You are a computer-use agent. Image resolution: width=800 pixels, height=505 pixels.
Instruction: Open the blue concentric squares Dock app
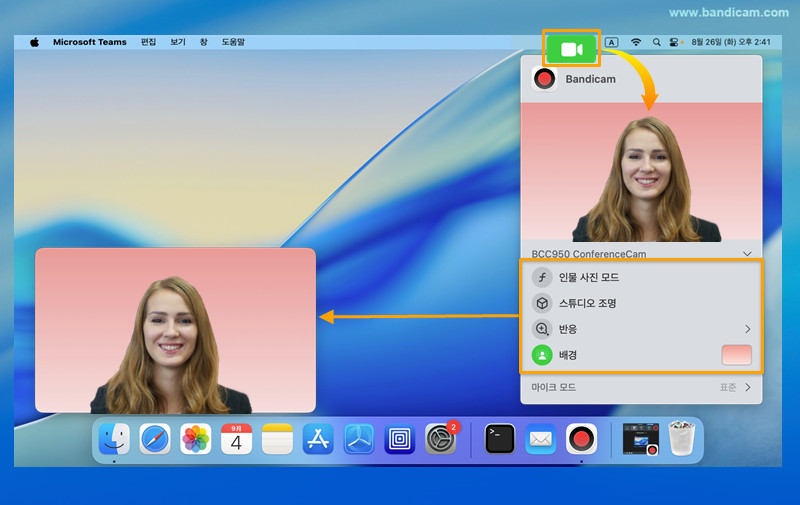[x=399, y=439]
